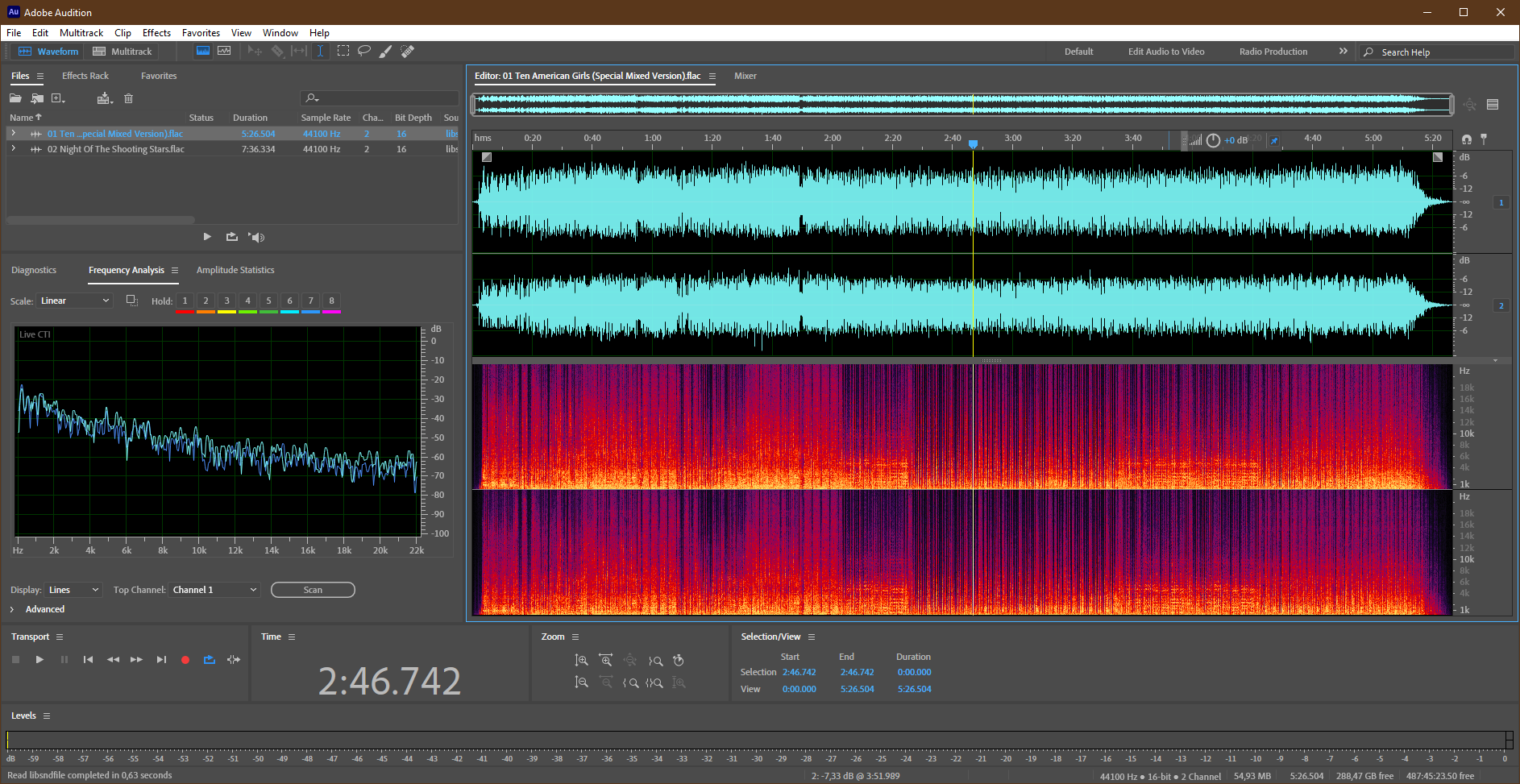Open the Scale Linear dropdown
Screen dimensions: 1520x784
(x=74, y=301)
